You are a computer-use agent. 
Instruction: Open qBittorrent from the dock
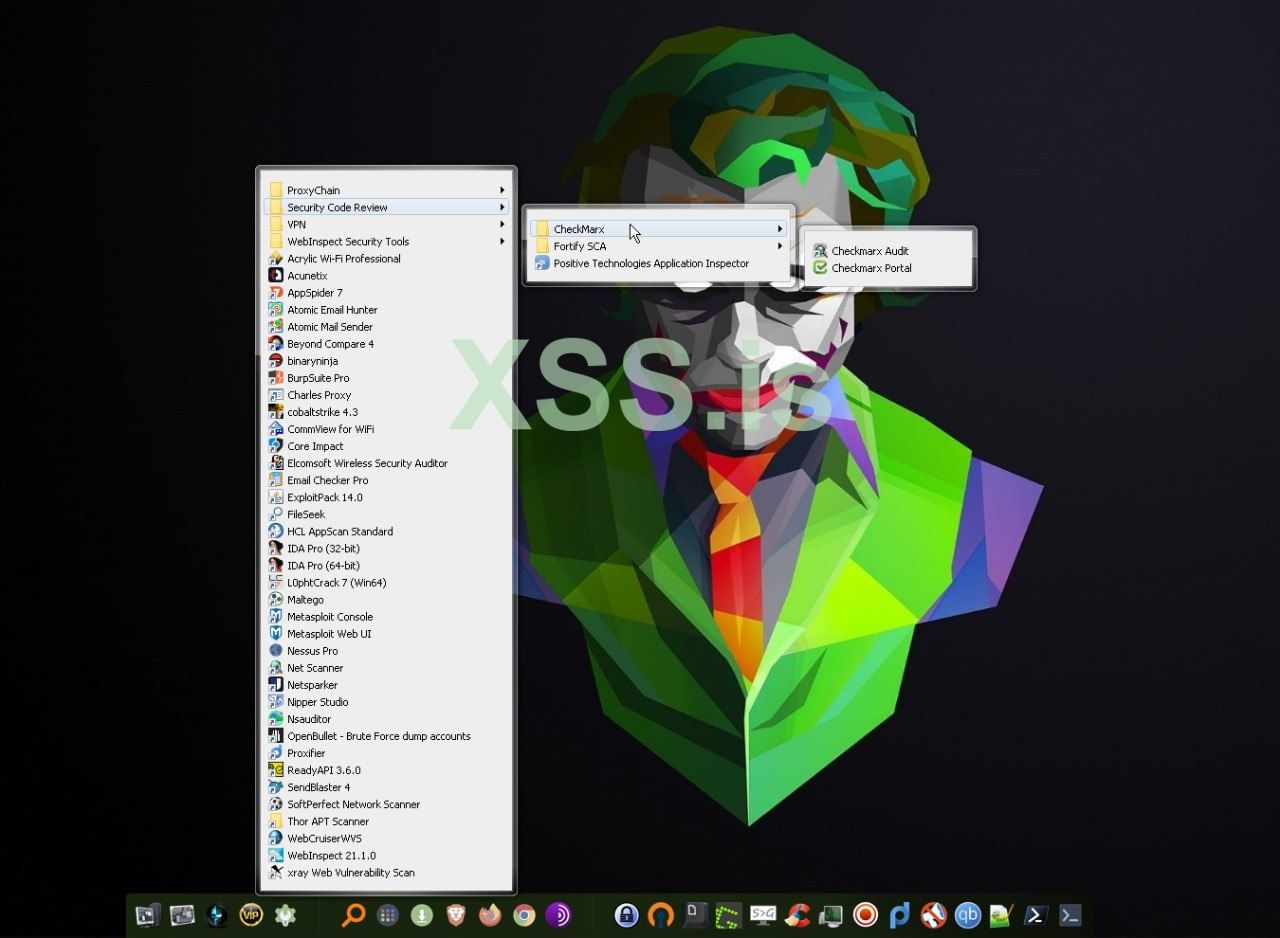[967, 914]
